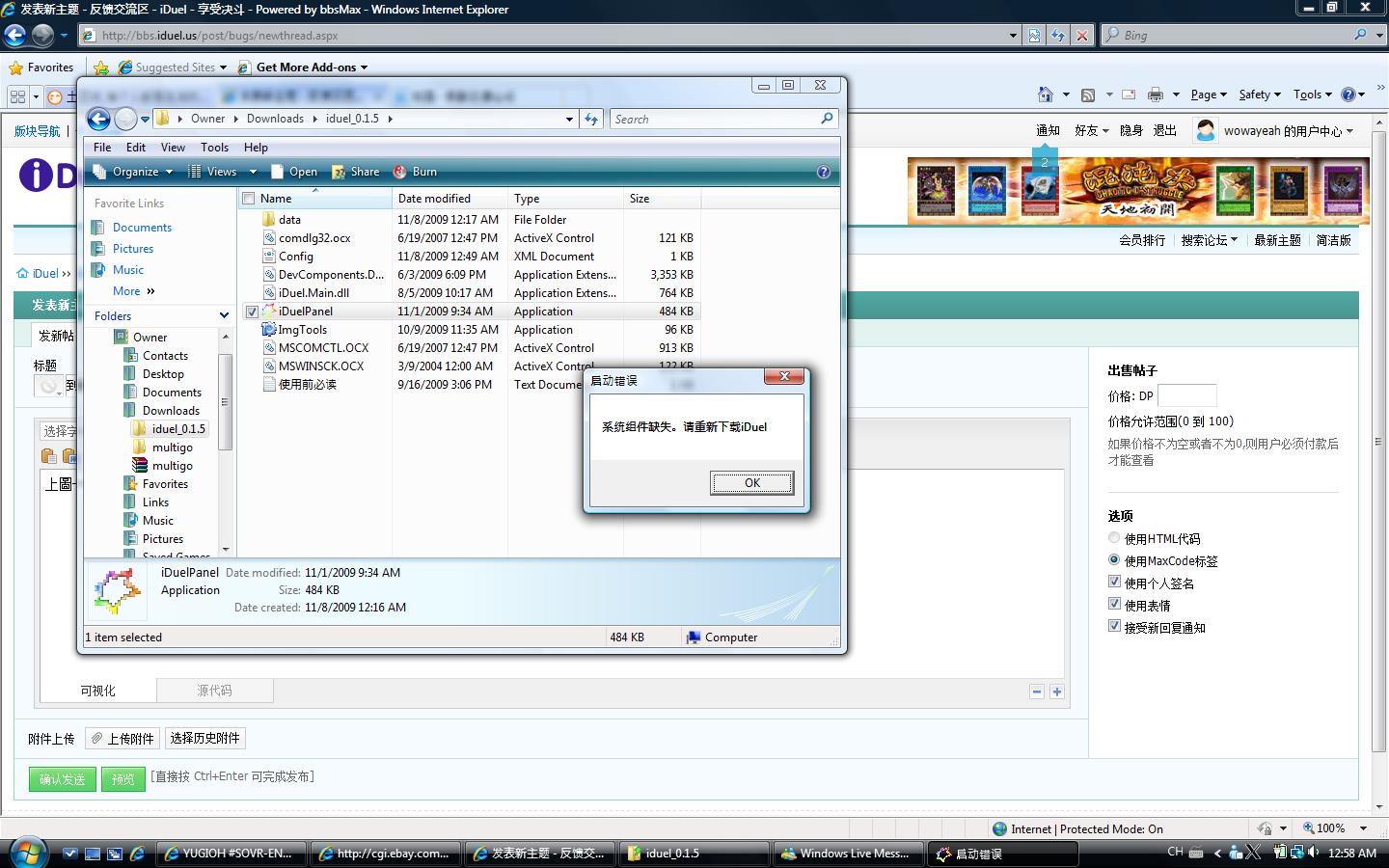The image size is (1389, 868).
Task: Open IE Safety dropdown menu
Action: click(1259, 95)
